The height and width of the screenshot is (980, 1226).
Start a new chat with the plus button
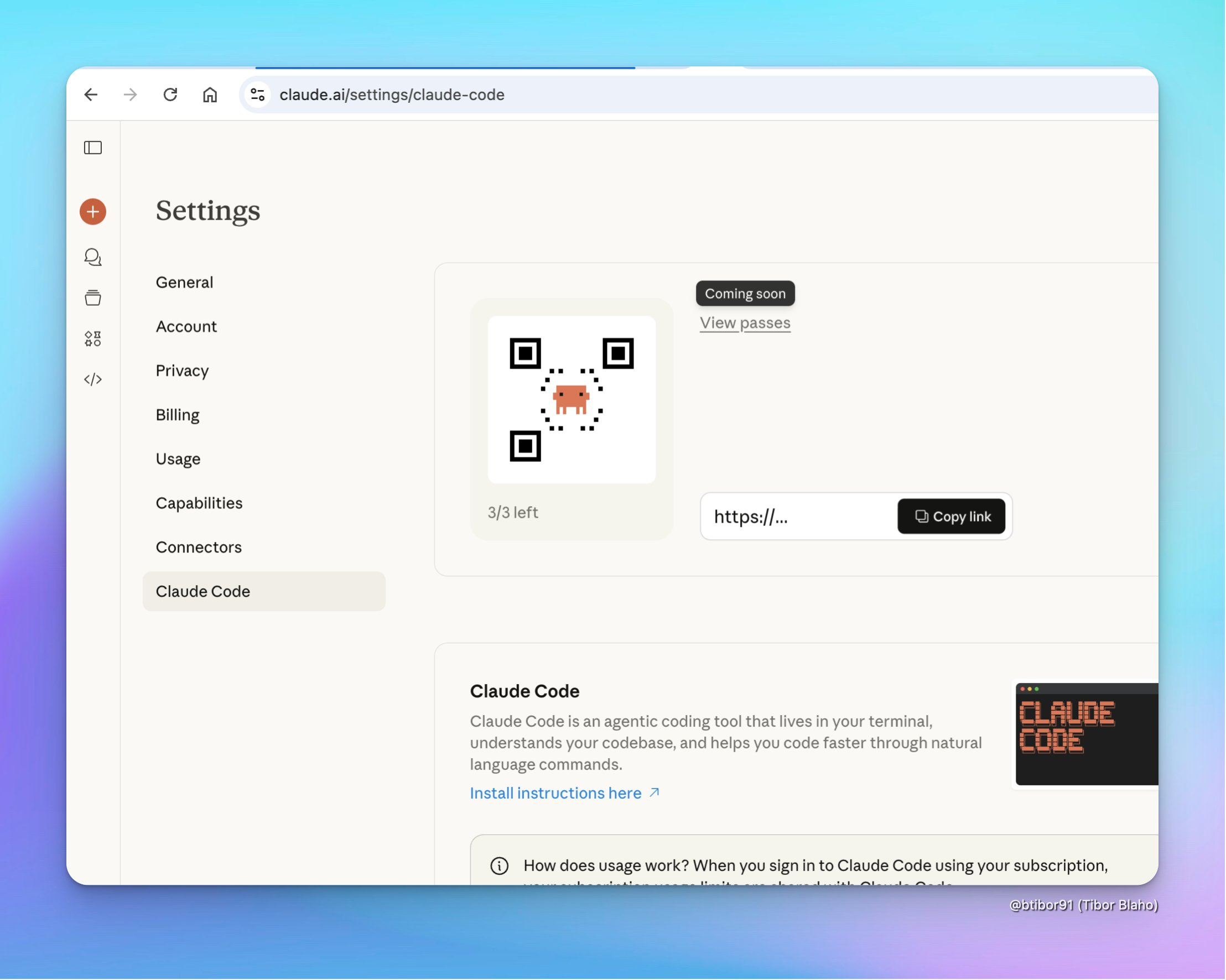tap(93, 211)
